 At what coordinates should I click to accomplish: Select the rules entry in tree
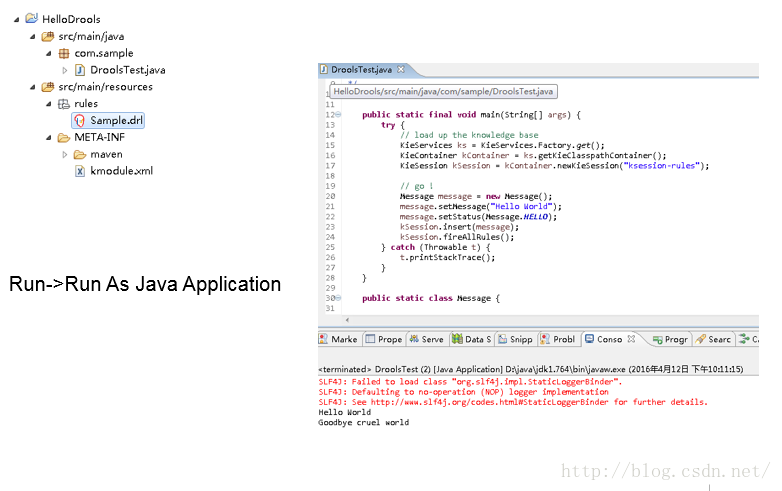point(86,104)
